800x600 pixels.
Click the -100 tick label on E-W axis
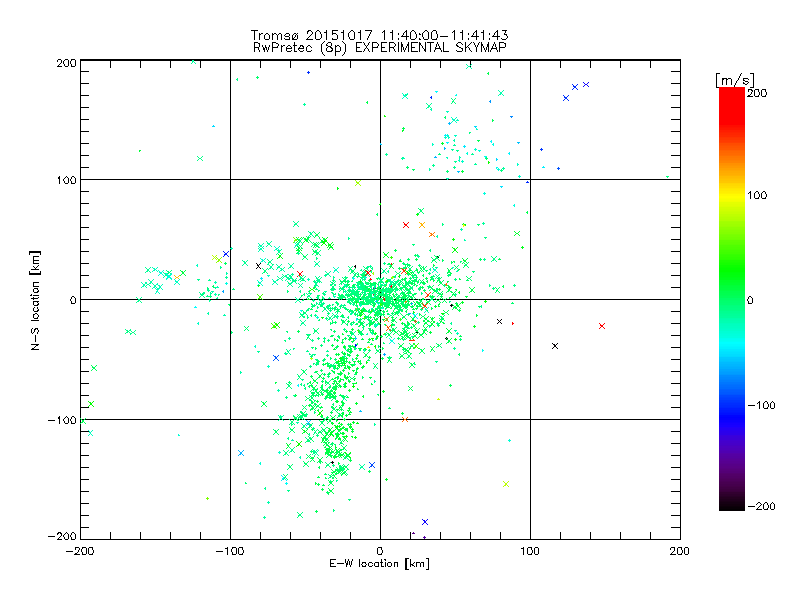coord(230,552)
